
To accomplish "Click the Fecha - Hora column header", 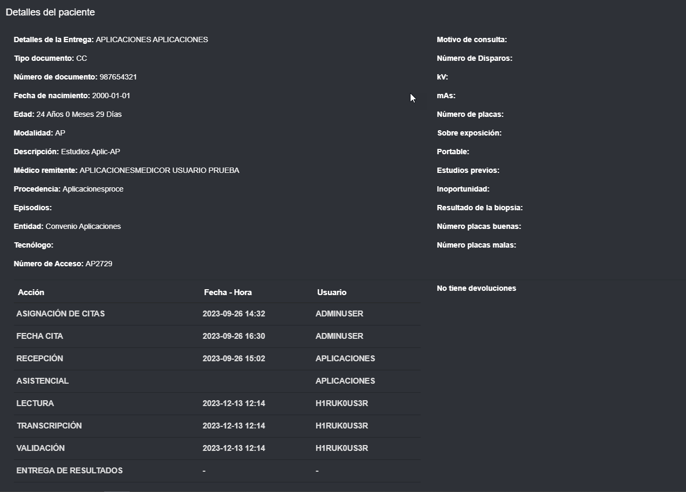I will (x=228, y=292).
